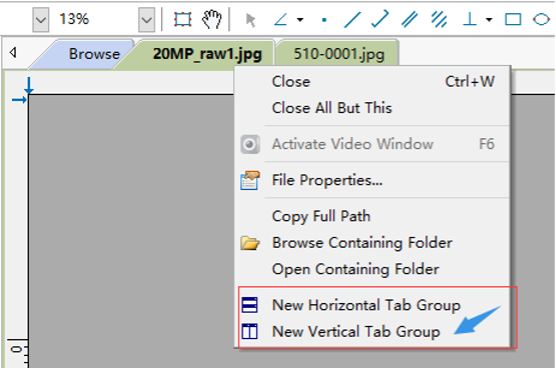Switch to the Browse tab

(x=94, y=54)
